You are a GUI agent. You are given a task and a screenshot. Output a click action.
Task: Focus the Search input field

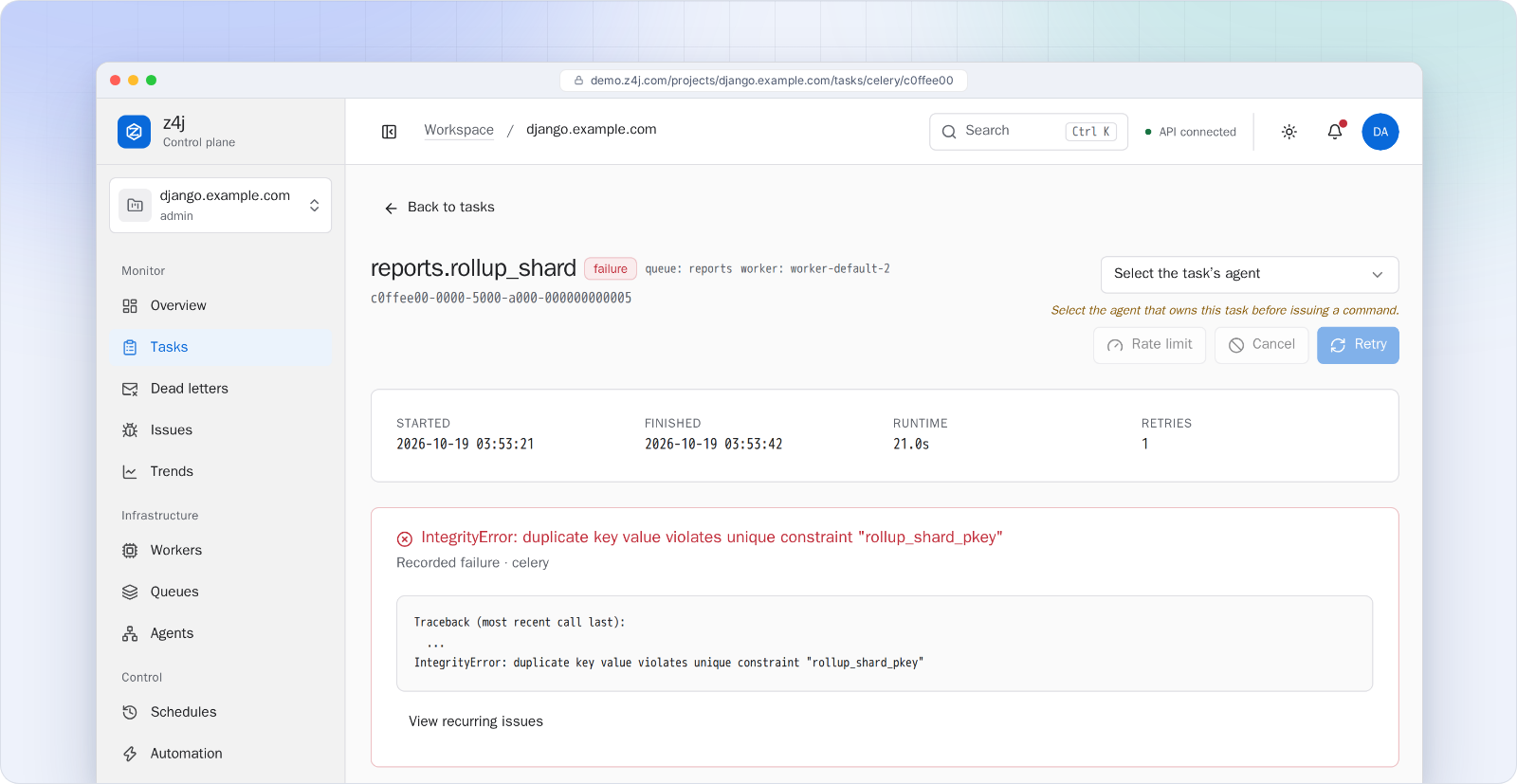[1029, 132]
